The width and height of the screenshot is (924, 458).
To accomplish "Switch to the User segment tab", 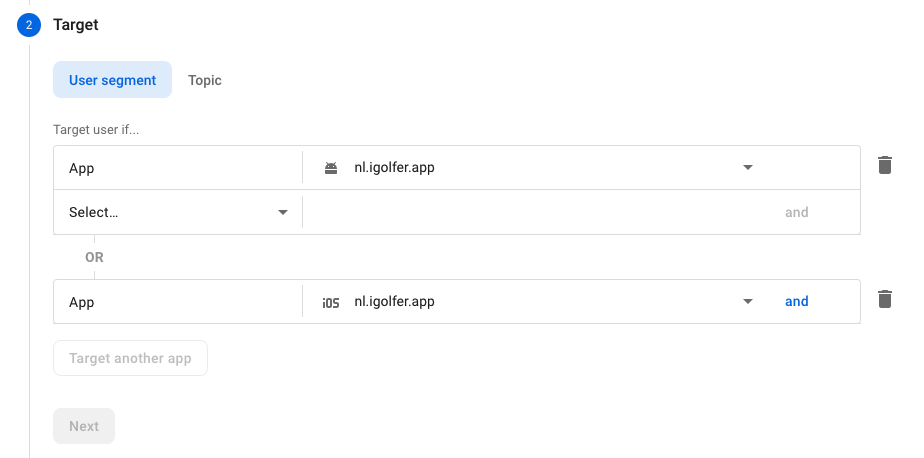I will (x=113, y=80).
